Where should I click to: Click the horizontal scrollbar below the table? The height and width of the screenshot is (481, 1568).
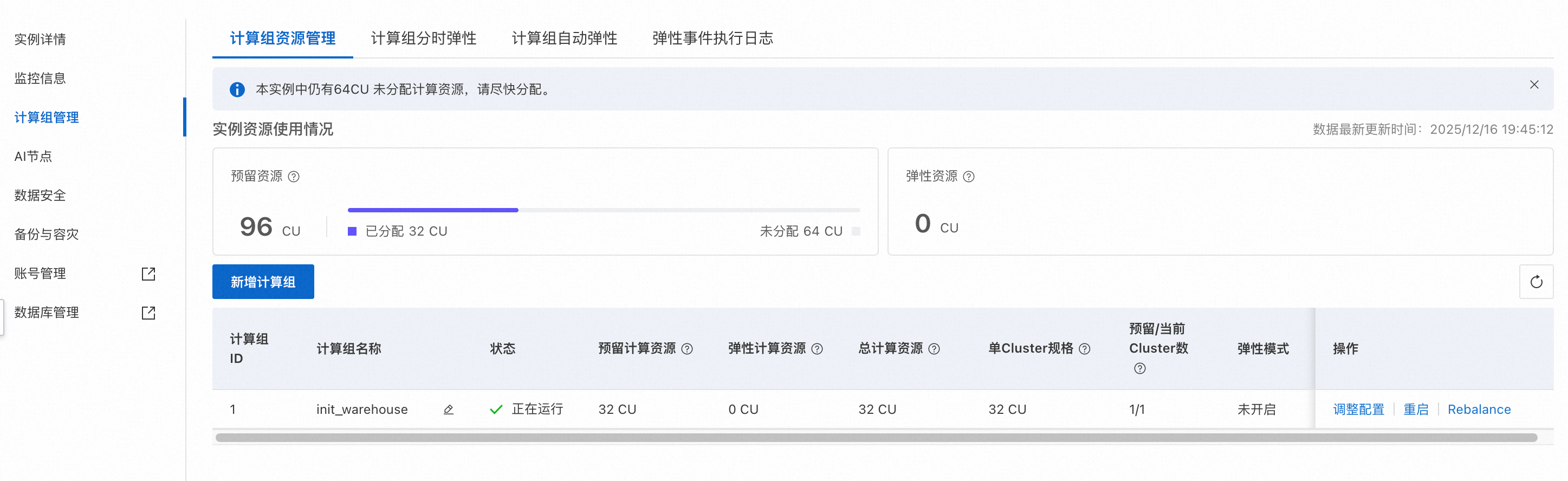876,438
